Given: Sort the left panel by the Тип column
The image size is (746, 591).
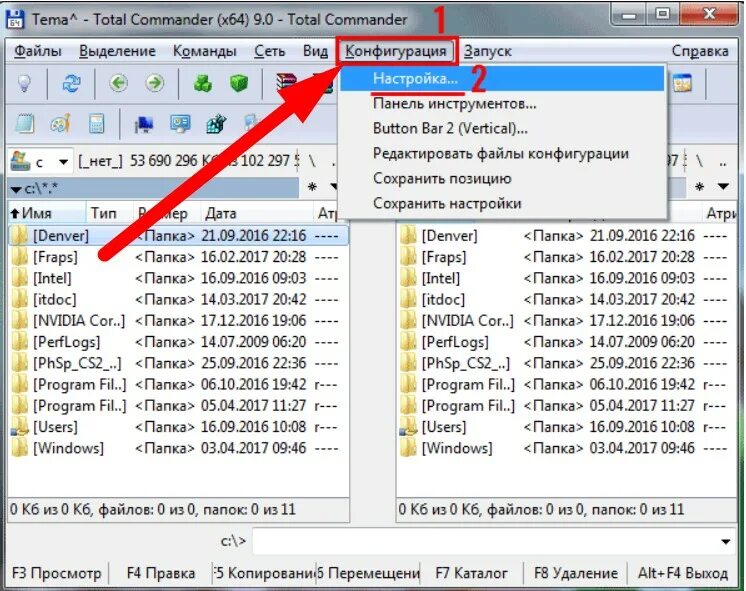Looking at the screenshot, I should (x=110, y=213).
